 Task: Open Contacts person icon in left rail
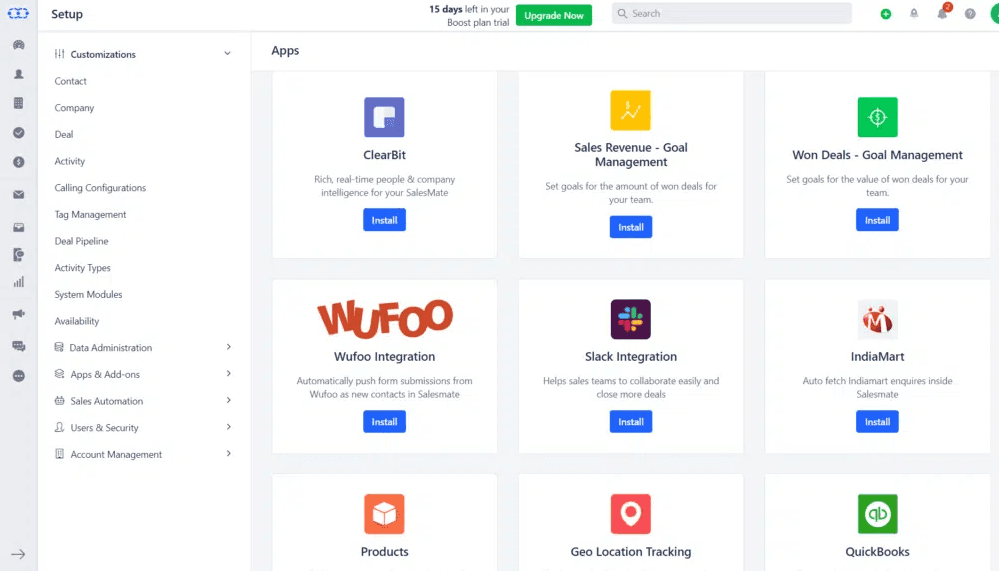(x=18, y=74)
